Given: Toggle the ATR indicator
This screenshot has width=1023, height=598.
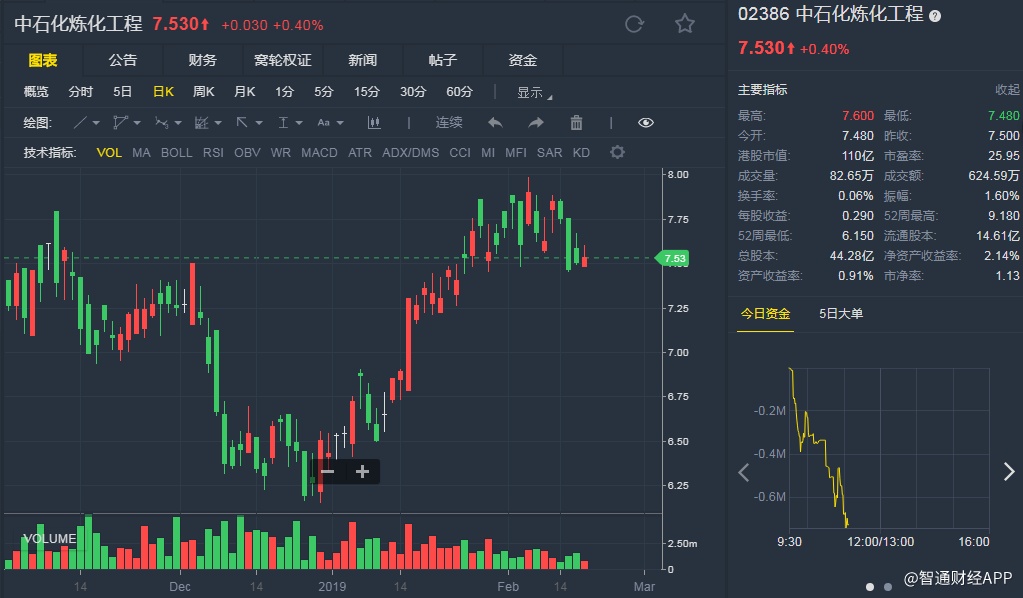Looking at the screenshot, I should 359,153.
